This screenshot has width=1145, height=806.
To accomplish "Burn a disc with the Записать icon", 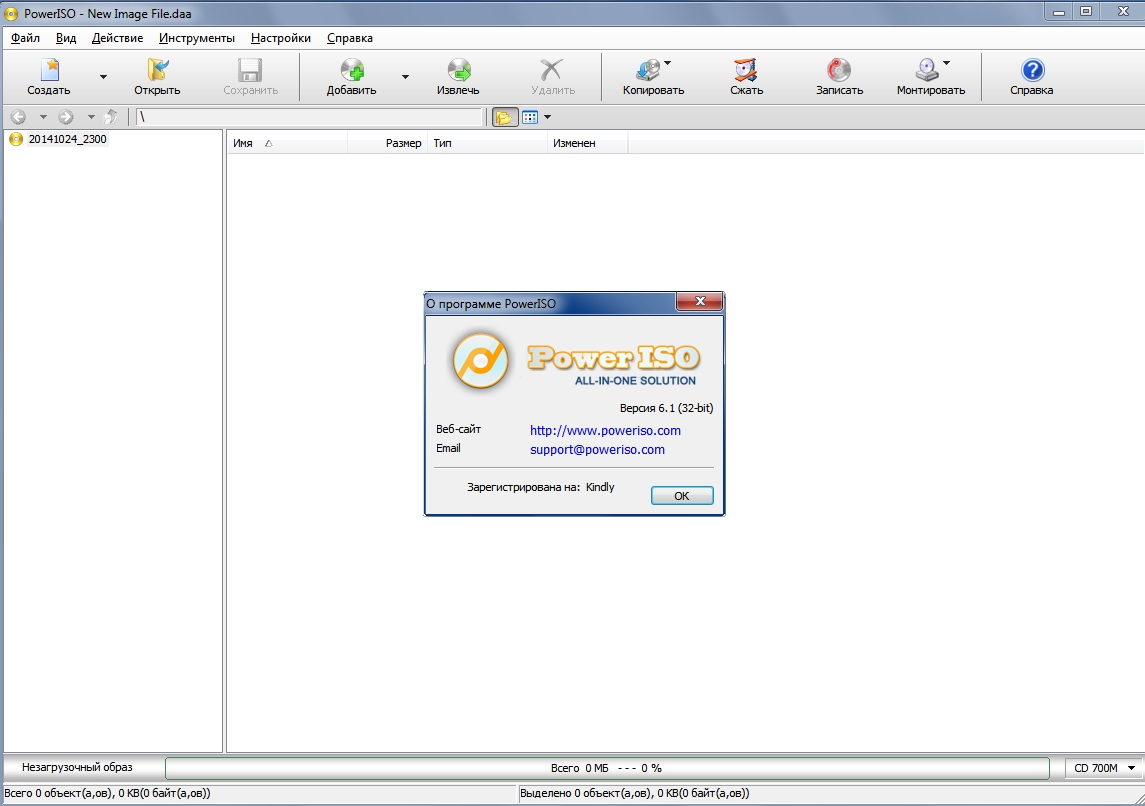I will 839,70.
